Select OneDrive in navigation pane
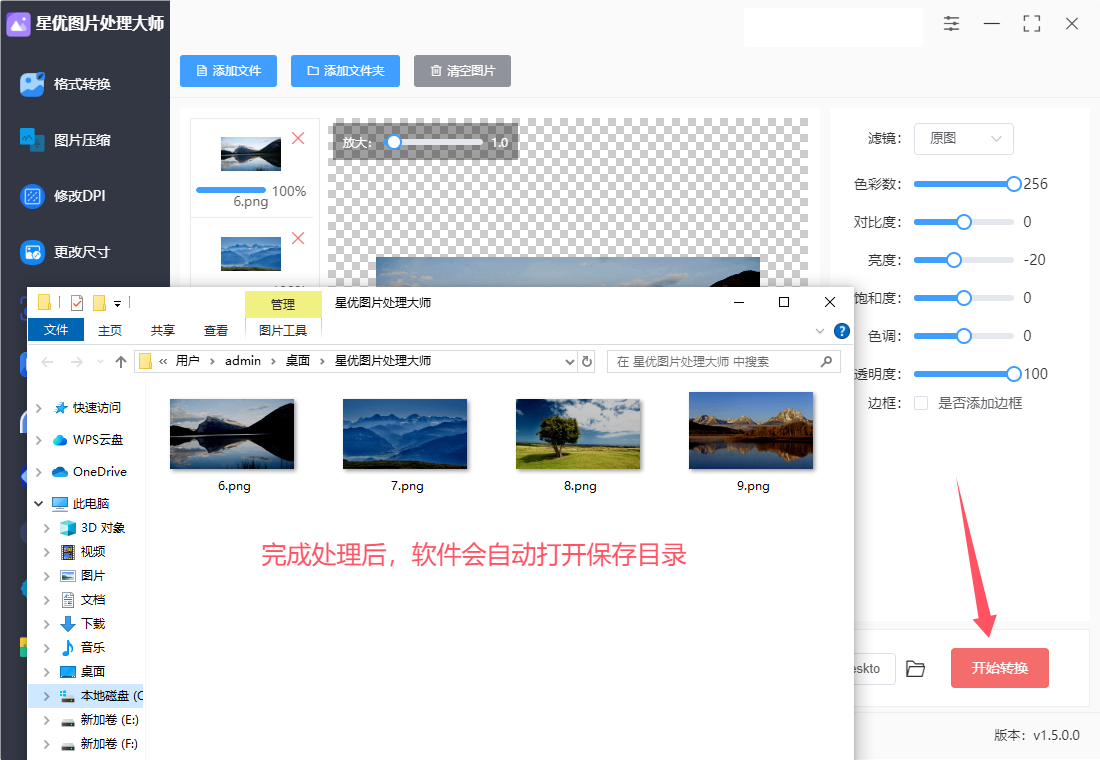This screenshot has height=760, width=1100. click(x=90, y=472)
